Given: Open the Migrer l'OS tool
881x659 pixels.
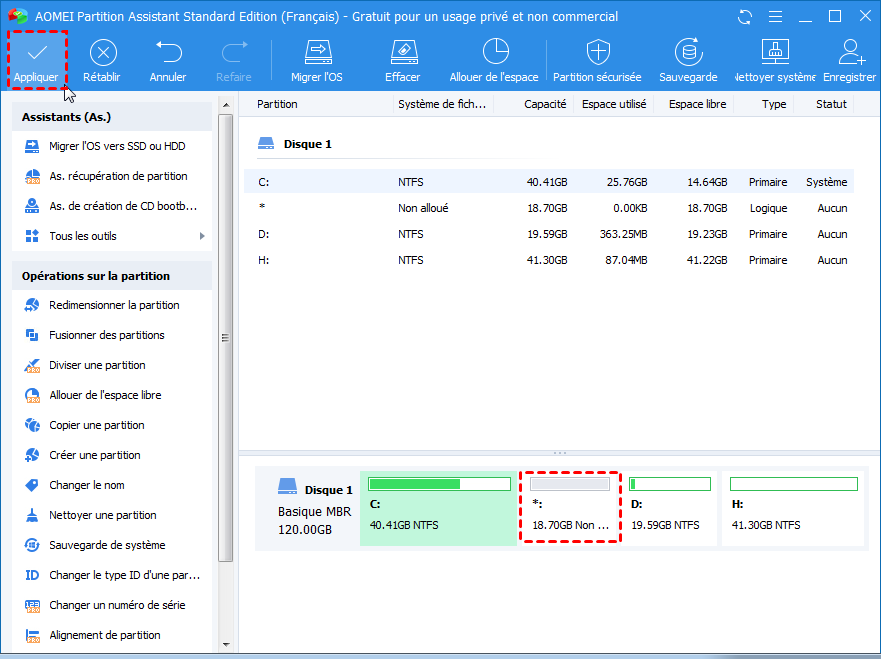Looking at the screenshot, I should pos(317,53).
